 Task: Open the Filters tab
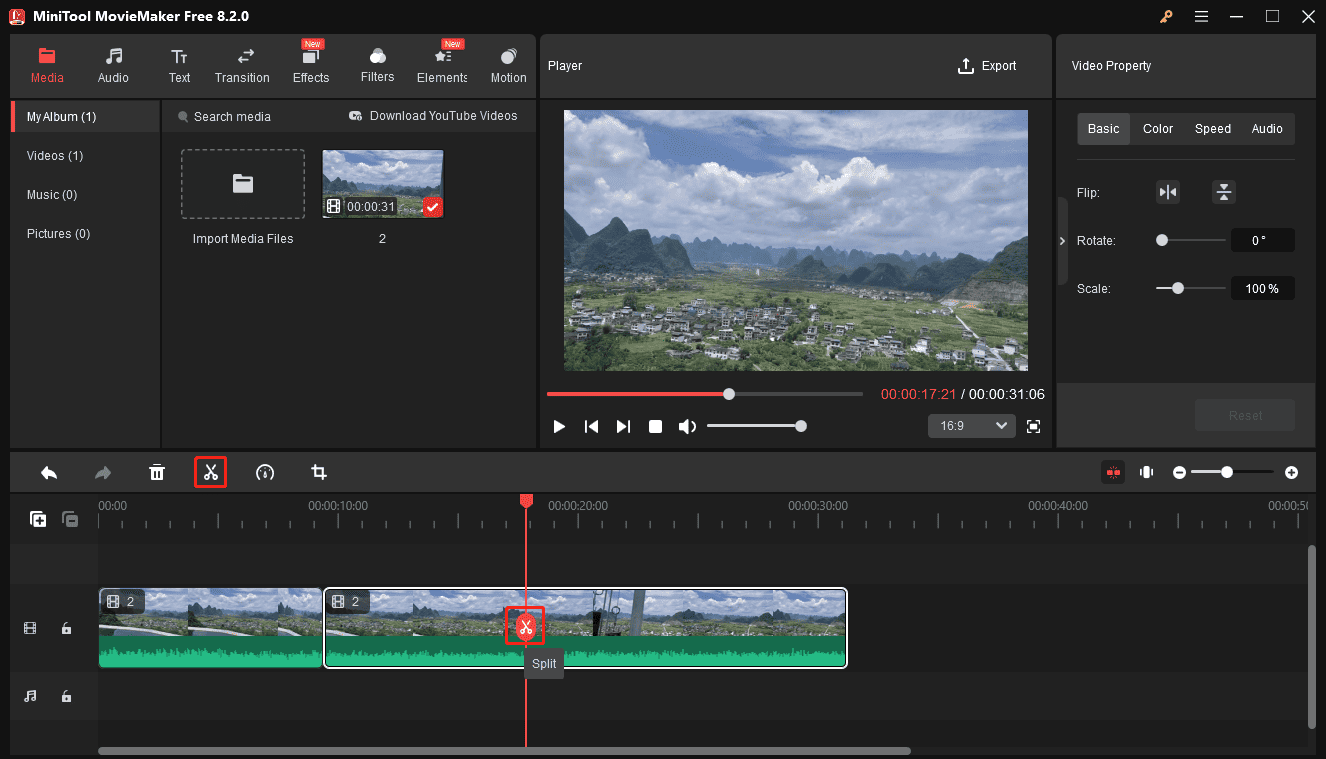coord(377,65)
